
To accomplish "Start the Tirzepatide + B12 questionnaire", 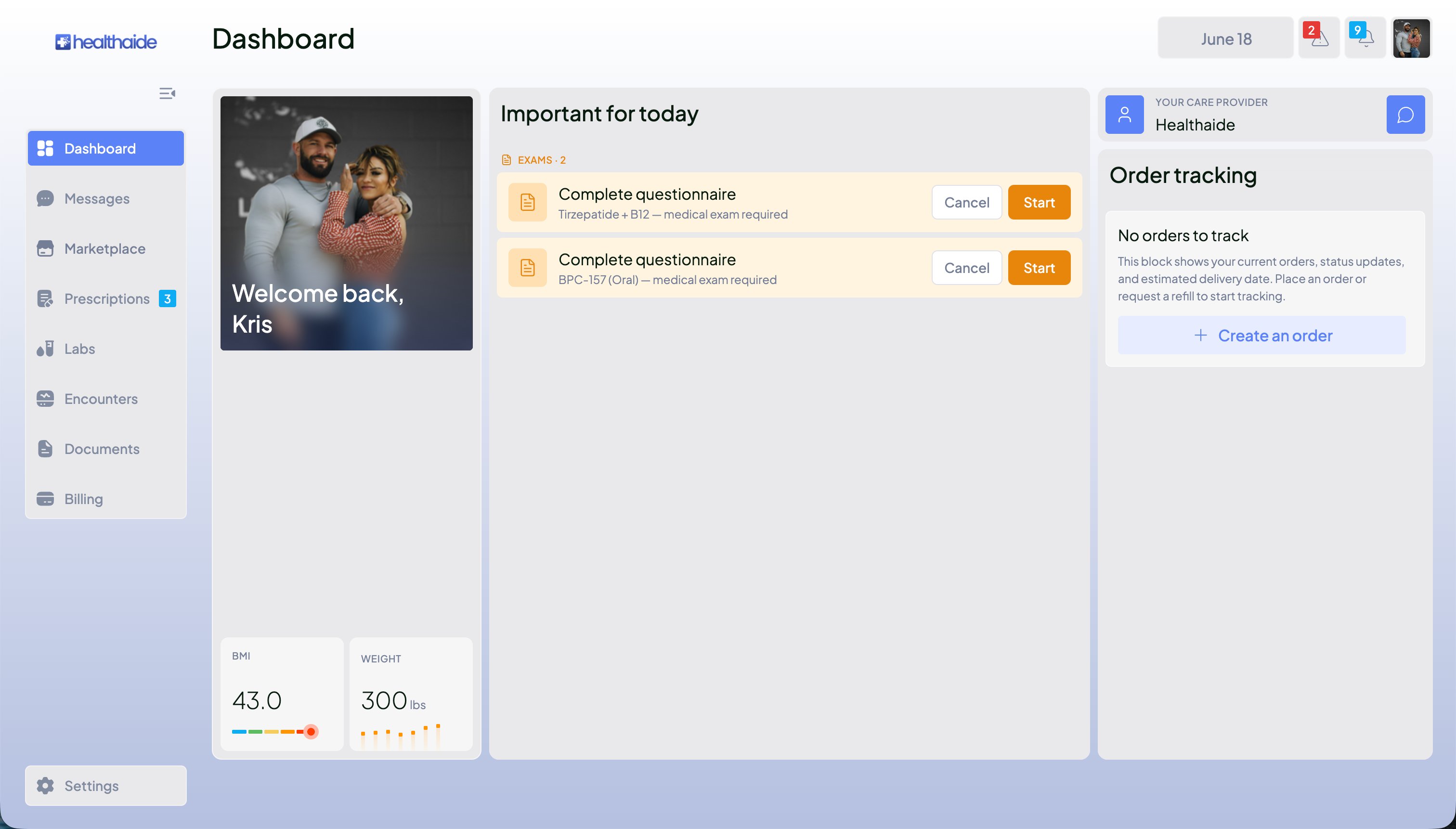I will pyautogui.click(x=1039, y=202).
